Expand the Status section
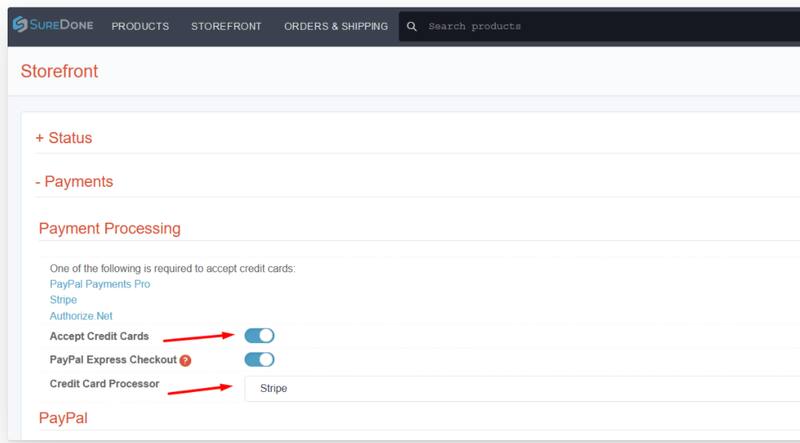 point(64,138)
